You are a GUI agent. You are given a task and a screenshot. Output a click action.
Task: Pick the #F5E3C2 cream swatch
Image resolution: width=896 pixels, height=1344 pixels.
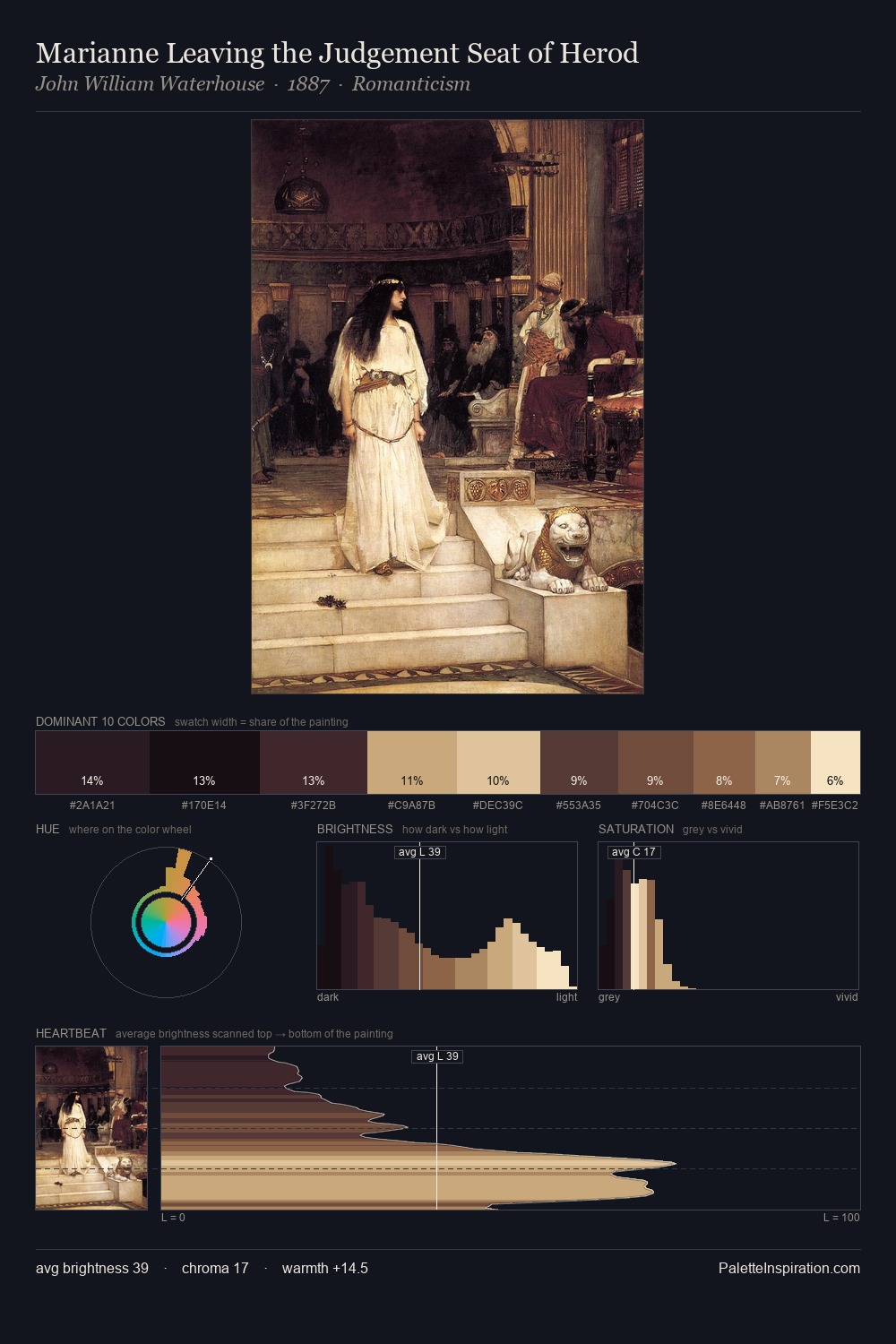click(x=835, y=762)
